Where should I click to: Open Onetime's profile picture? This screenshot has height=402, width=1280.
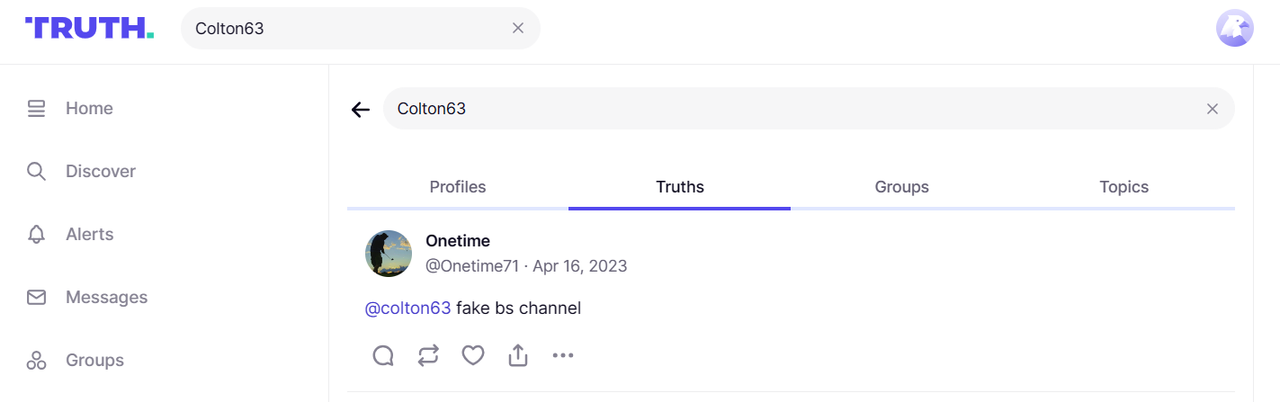[x=388, y=253]
